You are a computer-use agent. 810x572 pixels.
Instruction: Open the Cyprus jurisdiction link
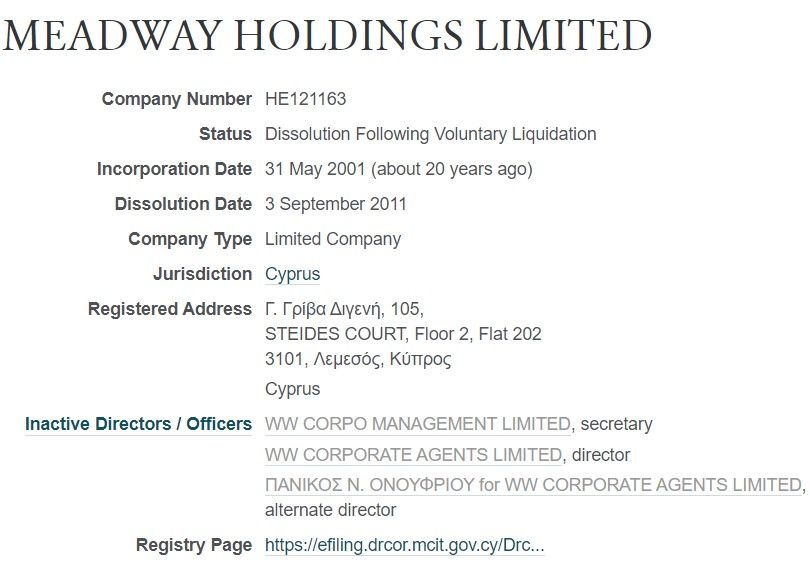[292, 274]
